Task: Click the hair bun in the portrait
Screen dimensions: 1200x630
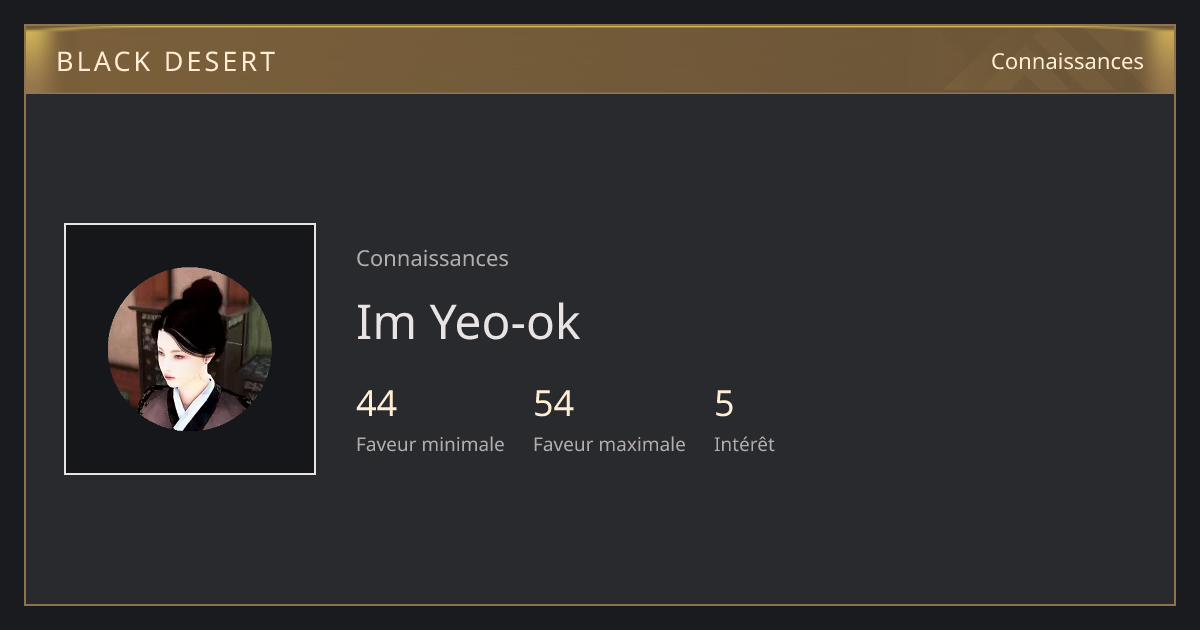Action: (x=203, y=295)
